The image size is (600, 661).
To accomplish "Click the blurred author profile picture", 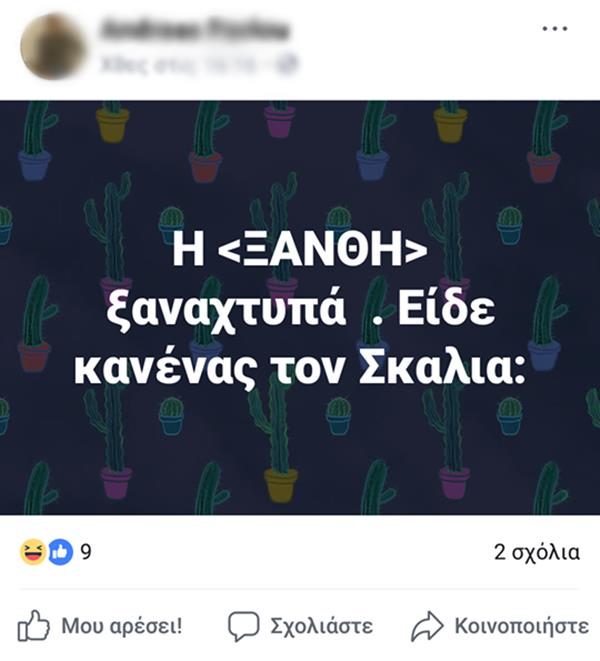I will [52, 46].
